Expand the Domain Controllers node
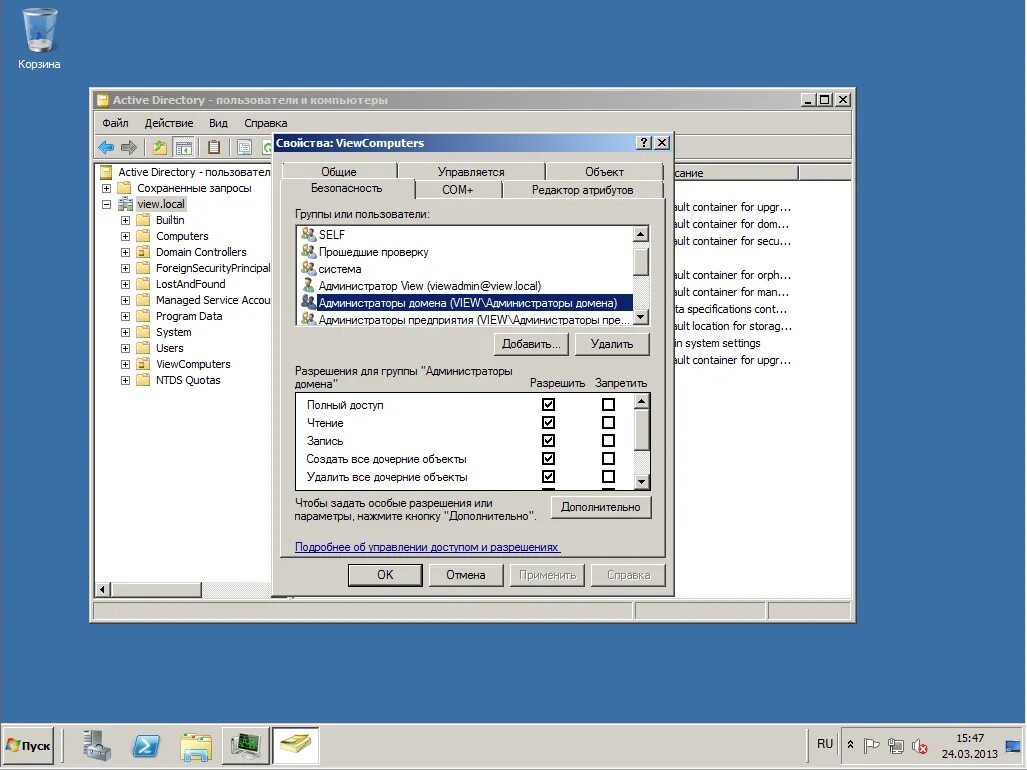 tap(125, 253)
